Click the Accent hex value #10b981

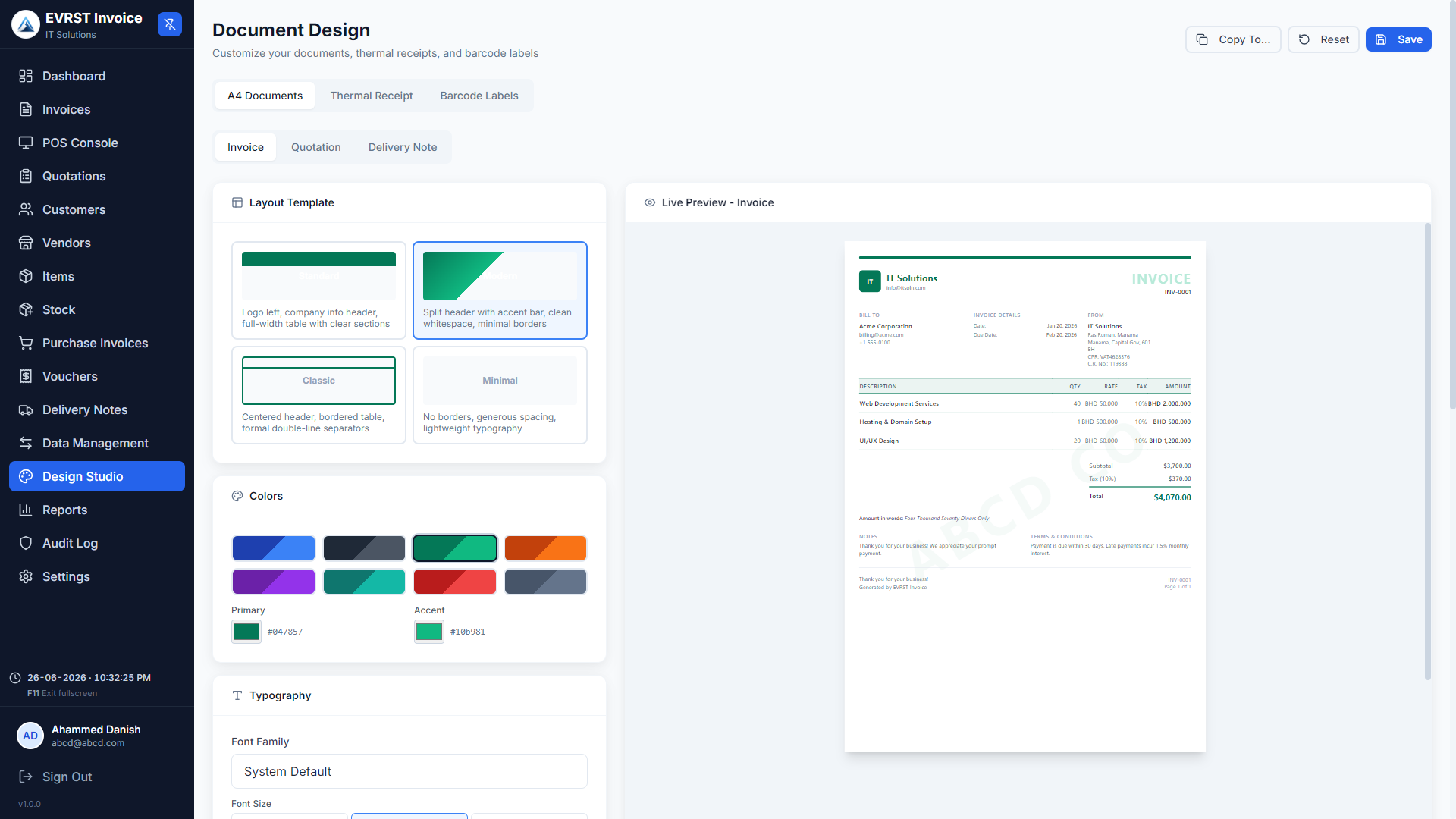(x=468, y=632)
